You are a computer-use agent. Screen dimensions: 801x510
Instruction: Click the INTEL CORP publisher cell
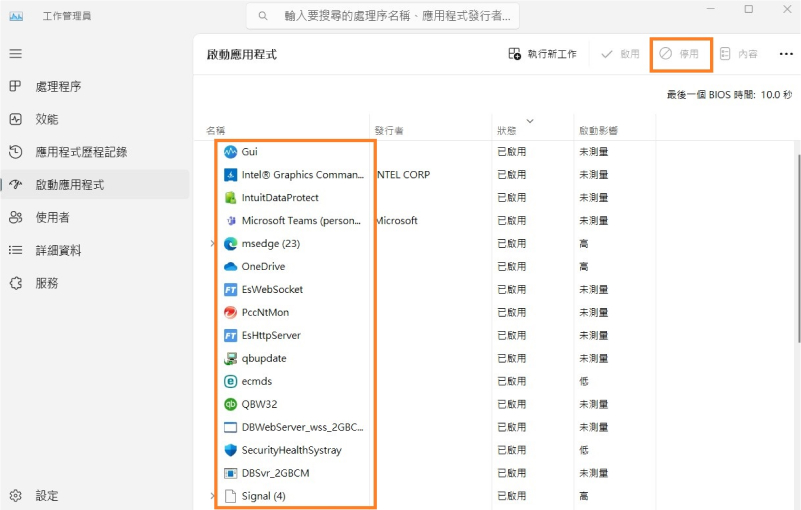403,174
